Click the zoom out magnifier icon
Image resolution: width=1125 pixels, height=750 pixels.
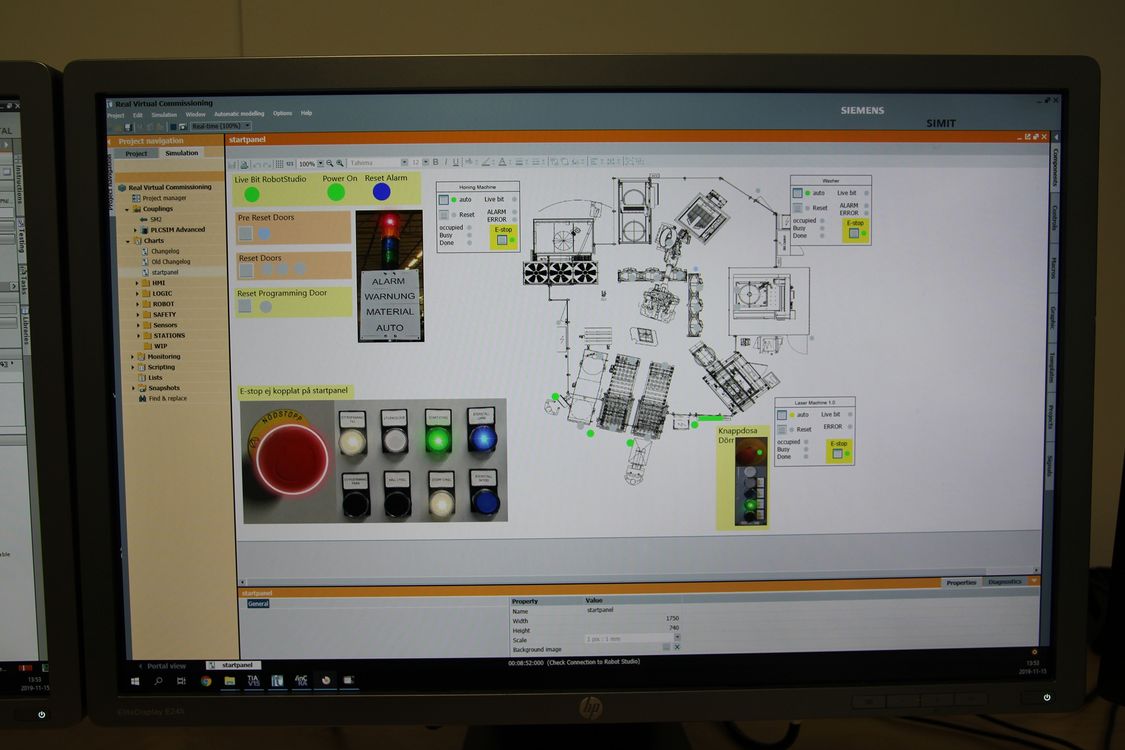tap(330, 164)
